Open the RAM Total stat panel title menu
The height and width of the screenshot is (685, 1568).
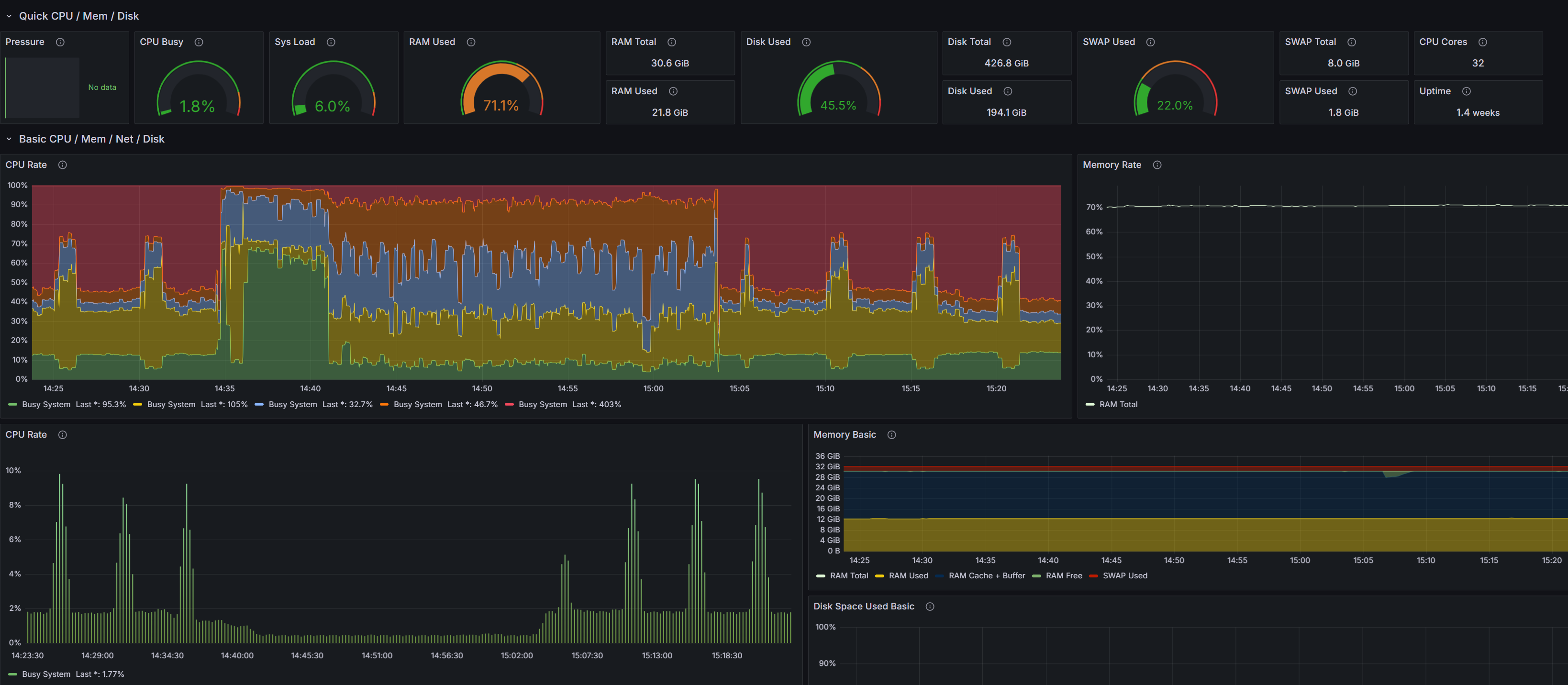point(633,42)
